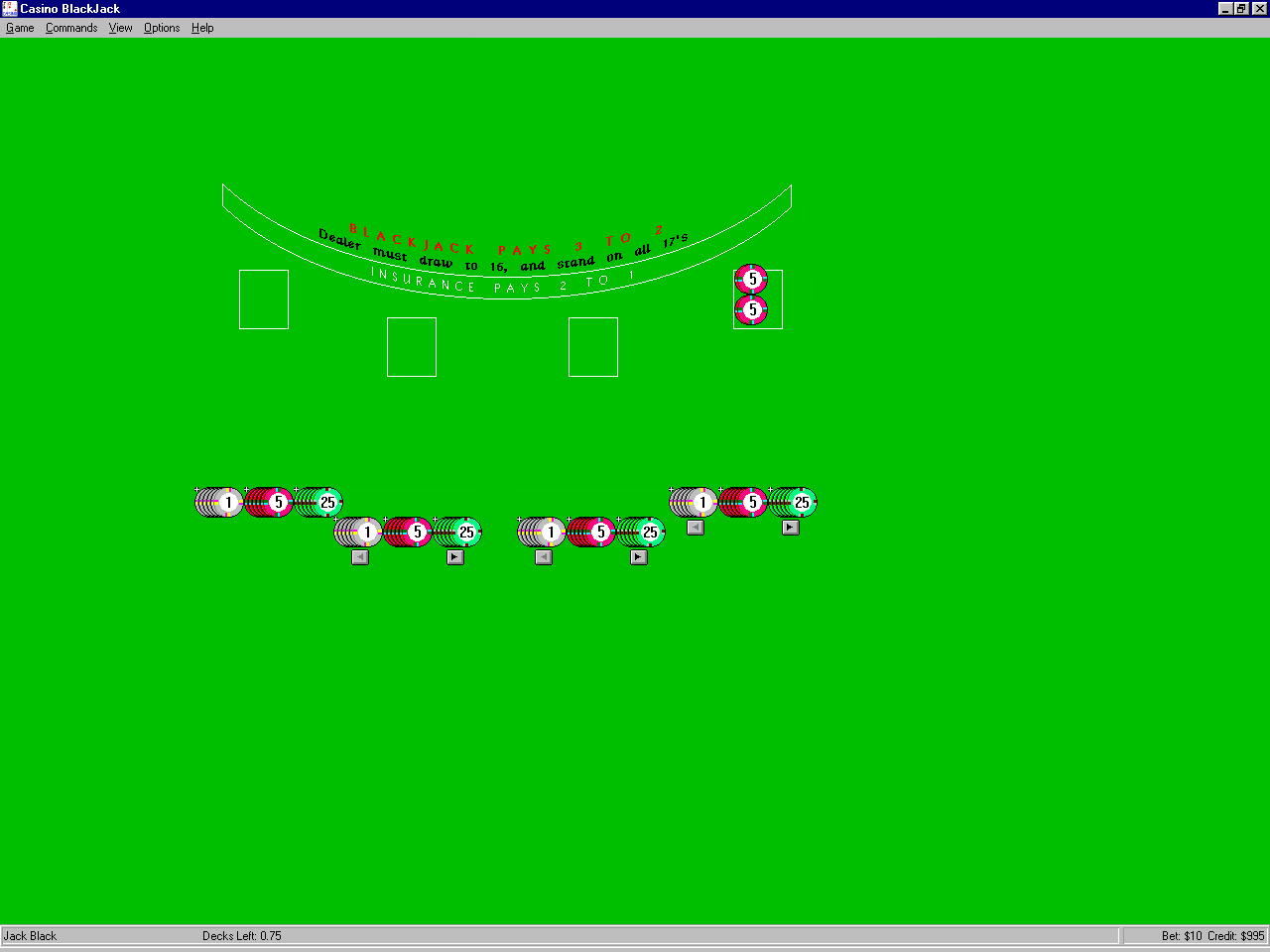Image resolution: width=1270 pixels, height=952 pixels.
Task: Open the Commands menu
Action: coord(71,28)
